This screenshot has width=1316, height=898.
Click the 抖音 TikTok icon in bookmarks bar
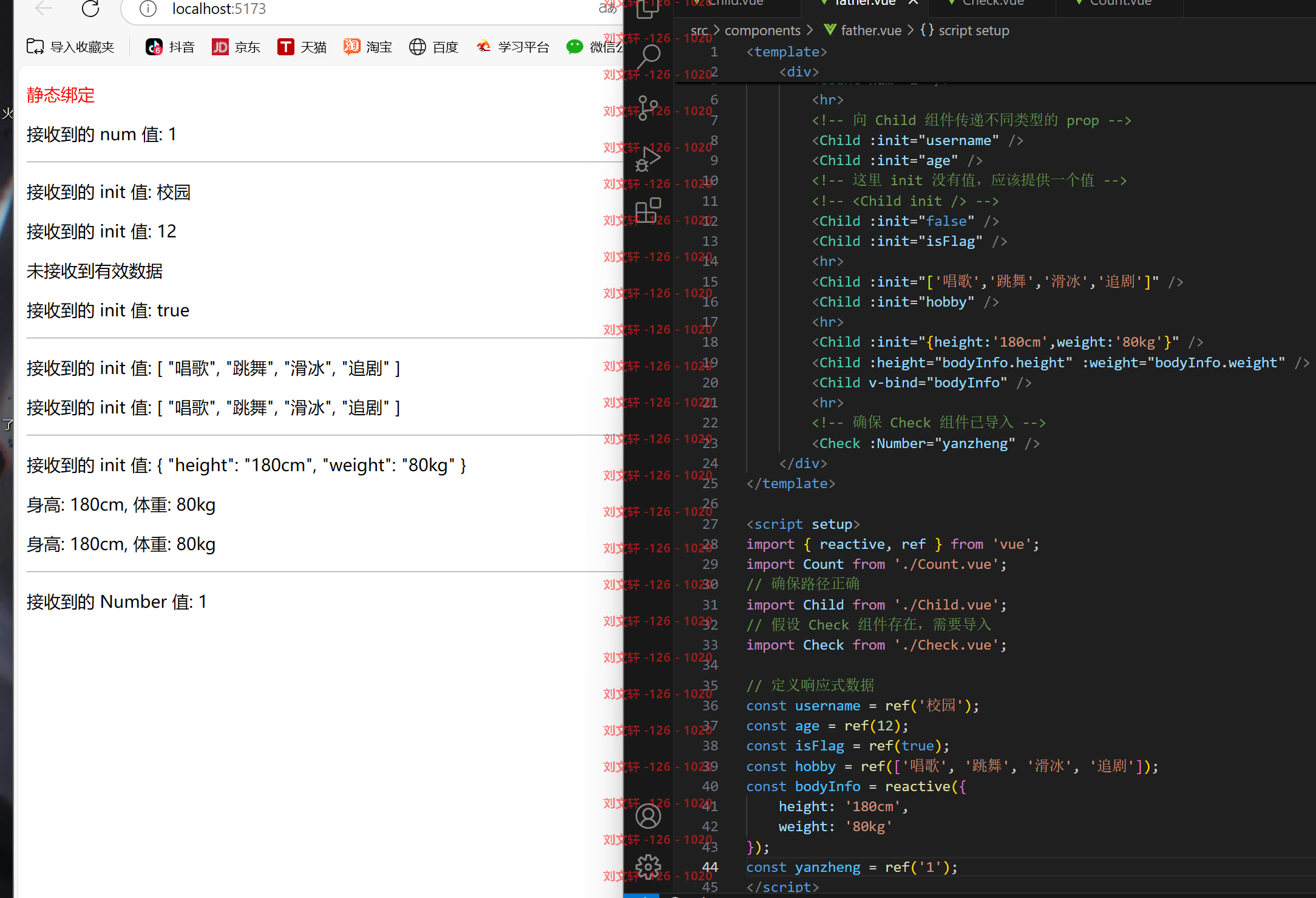click(154, 47)
